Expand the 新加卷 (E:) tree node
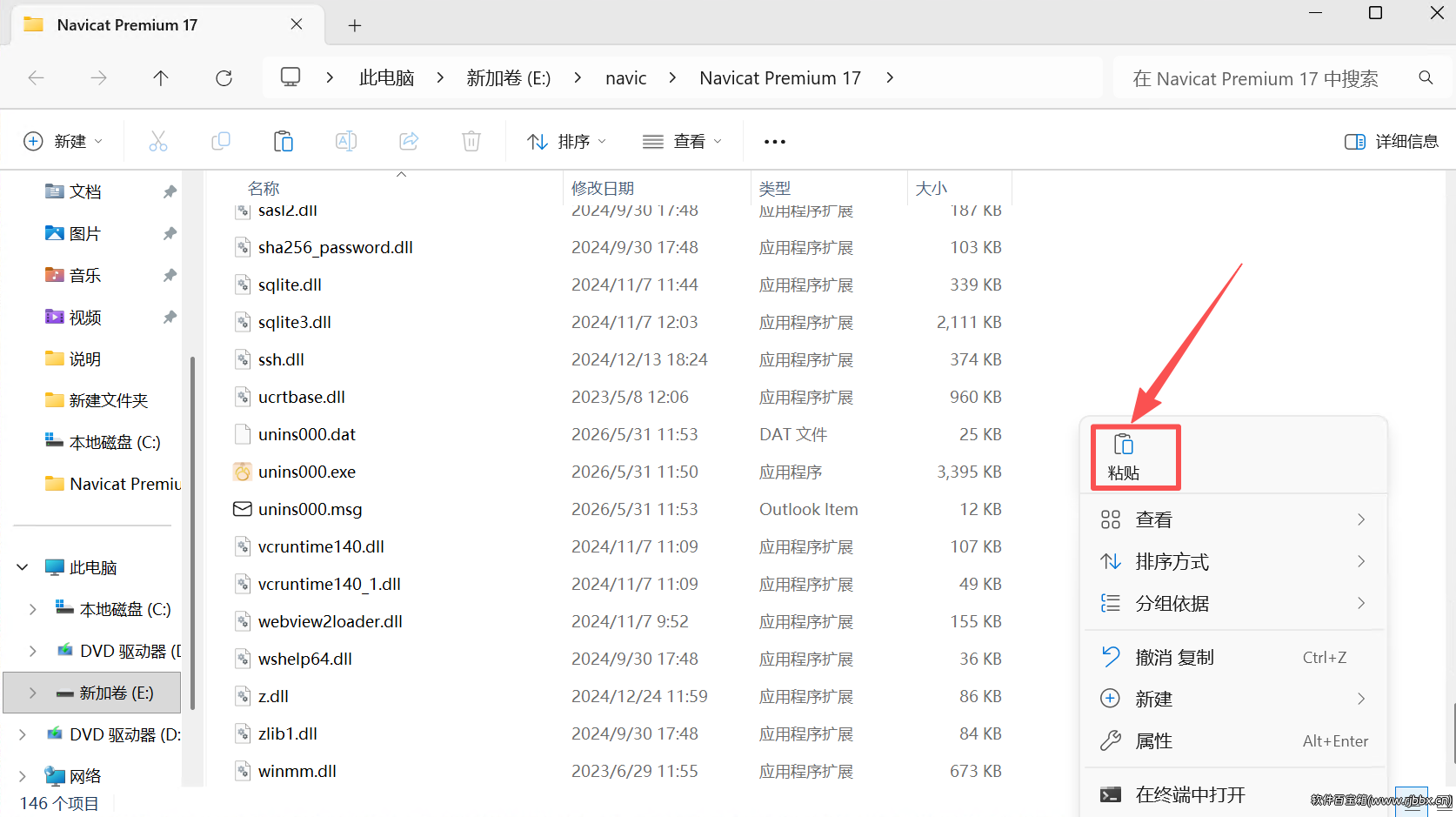The image size is (1456, 817). click(33, 693)
